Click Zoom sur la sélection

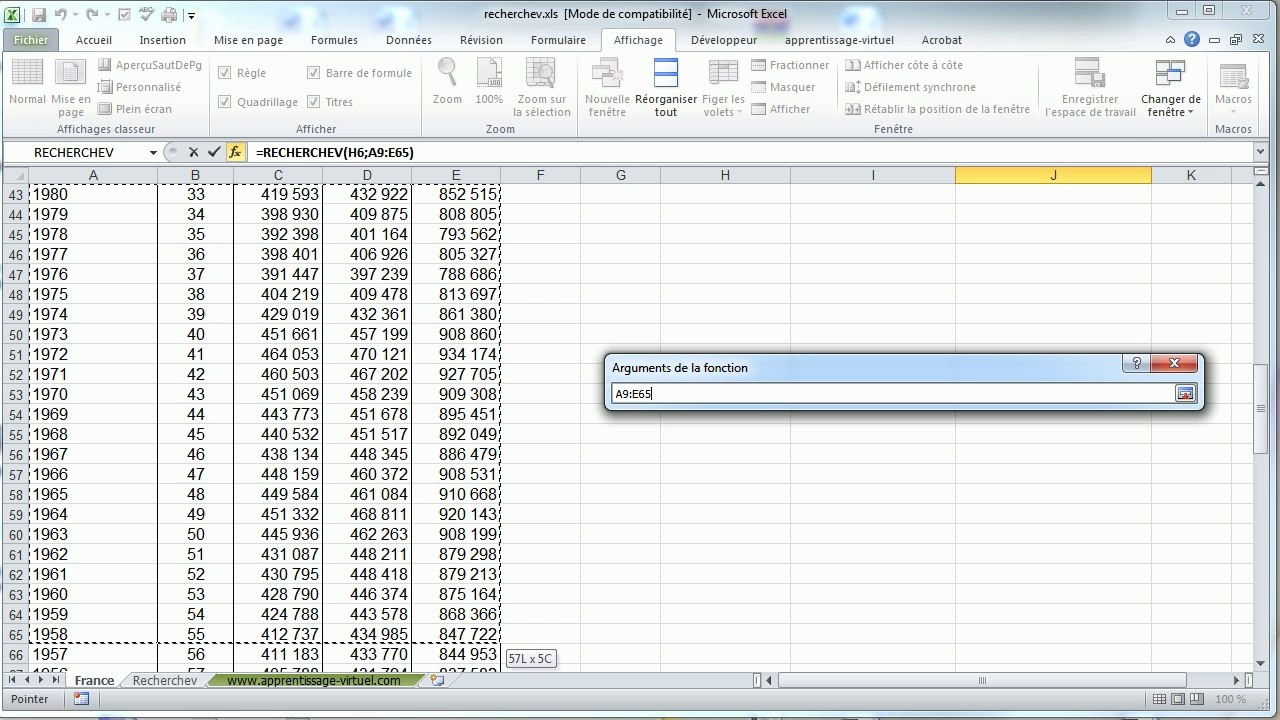point(541,88)
